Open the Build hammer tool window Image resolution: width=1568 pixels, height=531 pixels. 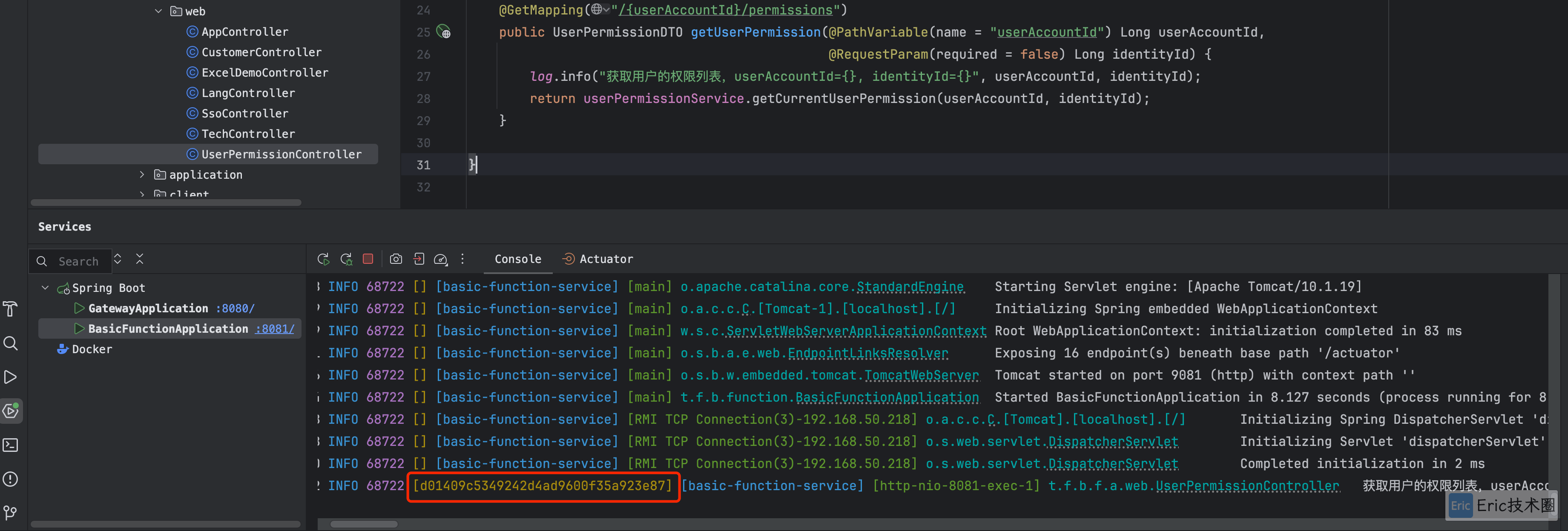pyautogui.click(x=10, y=309)
